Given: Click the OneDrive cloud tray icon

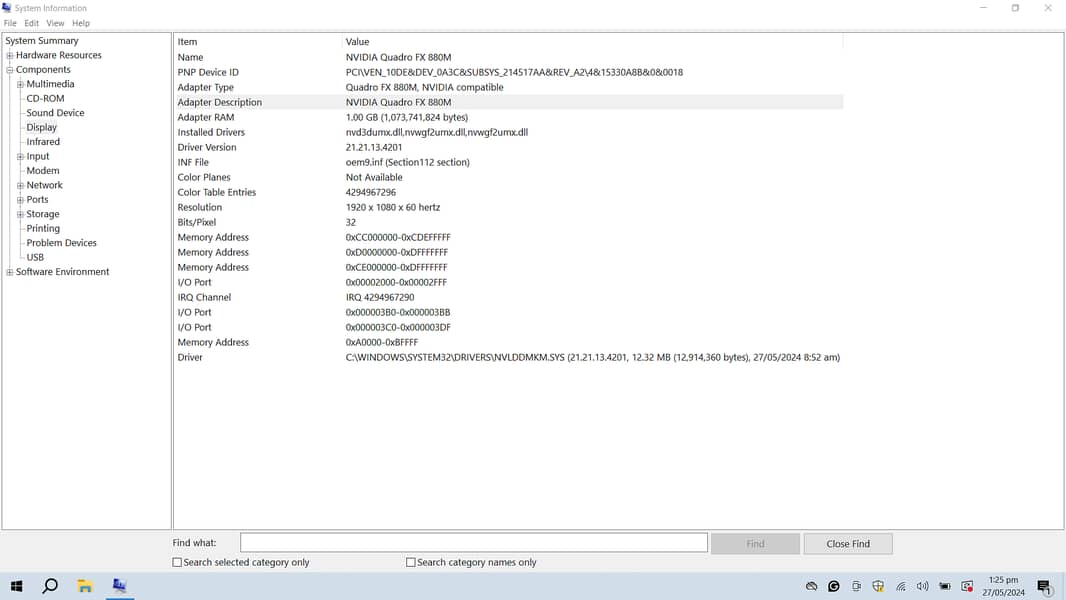Looking at the screenshot, I should (x=812, y=587).
